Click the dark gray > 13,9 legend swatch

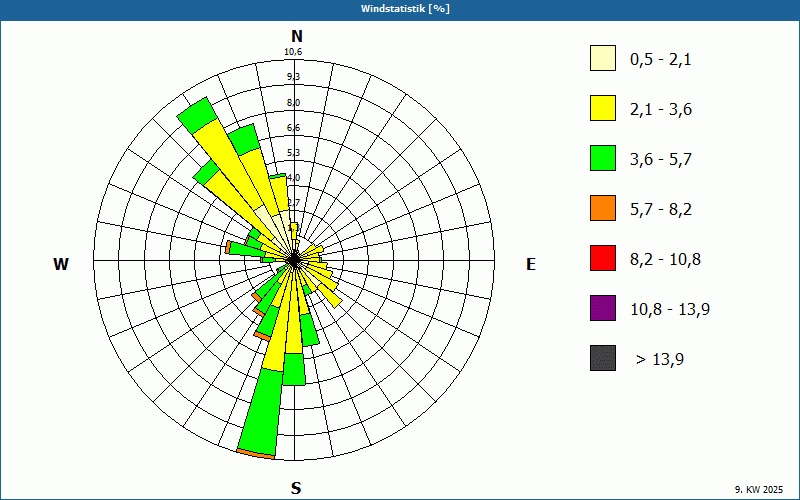tap(603, 358)
